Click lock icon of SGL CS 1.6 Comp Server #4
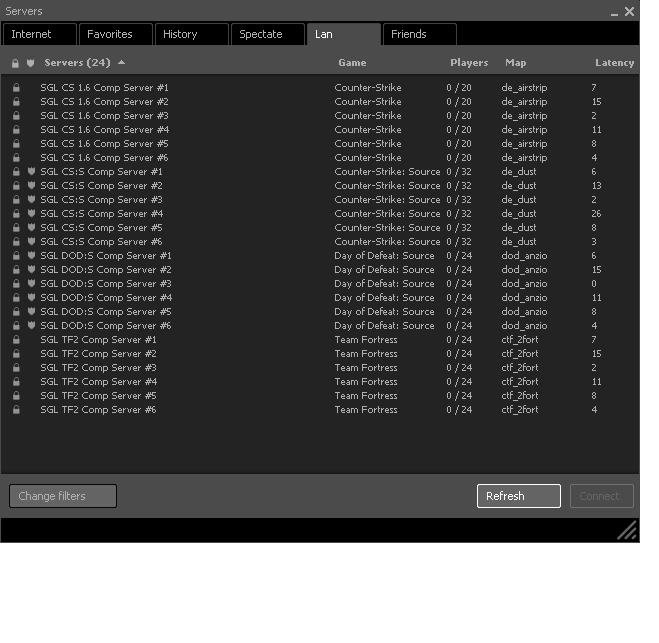 pyautogui.click(x=16, y=129)
